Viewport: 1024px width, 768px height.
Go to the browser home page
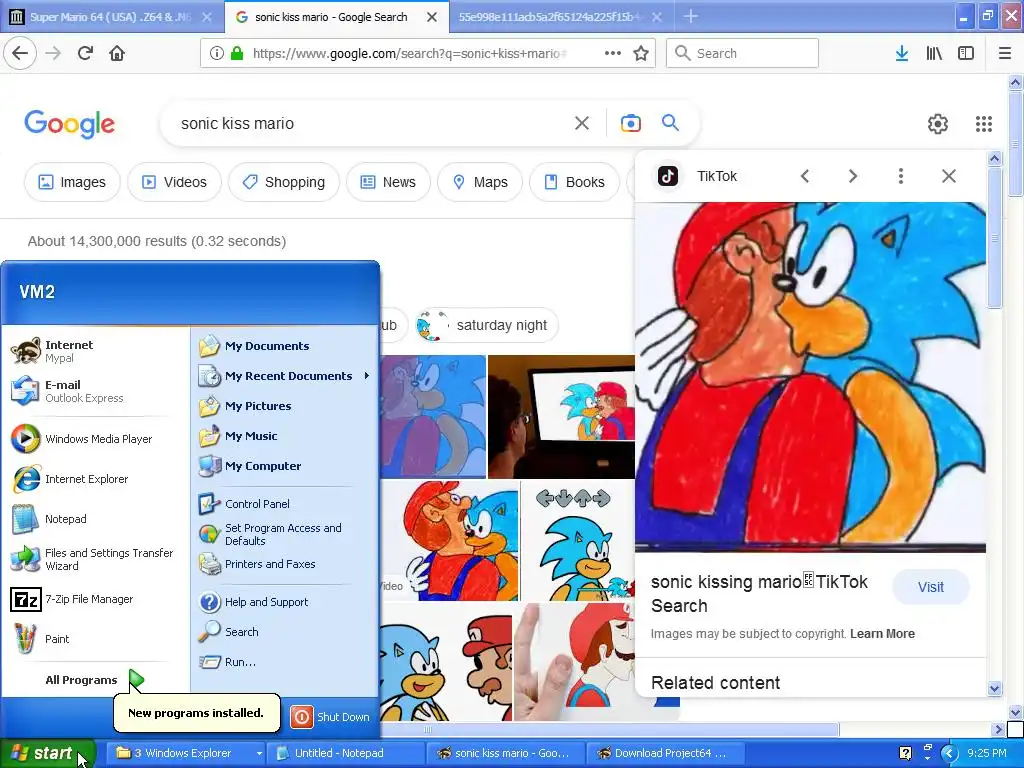pyautogui.click(x=117, y=53)
